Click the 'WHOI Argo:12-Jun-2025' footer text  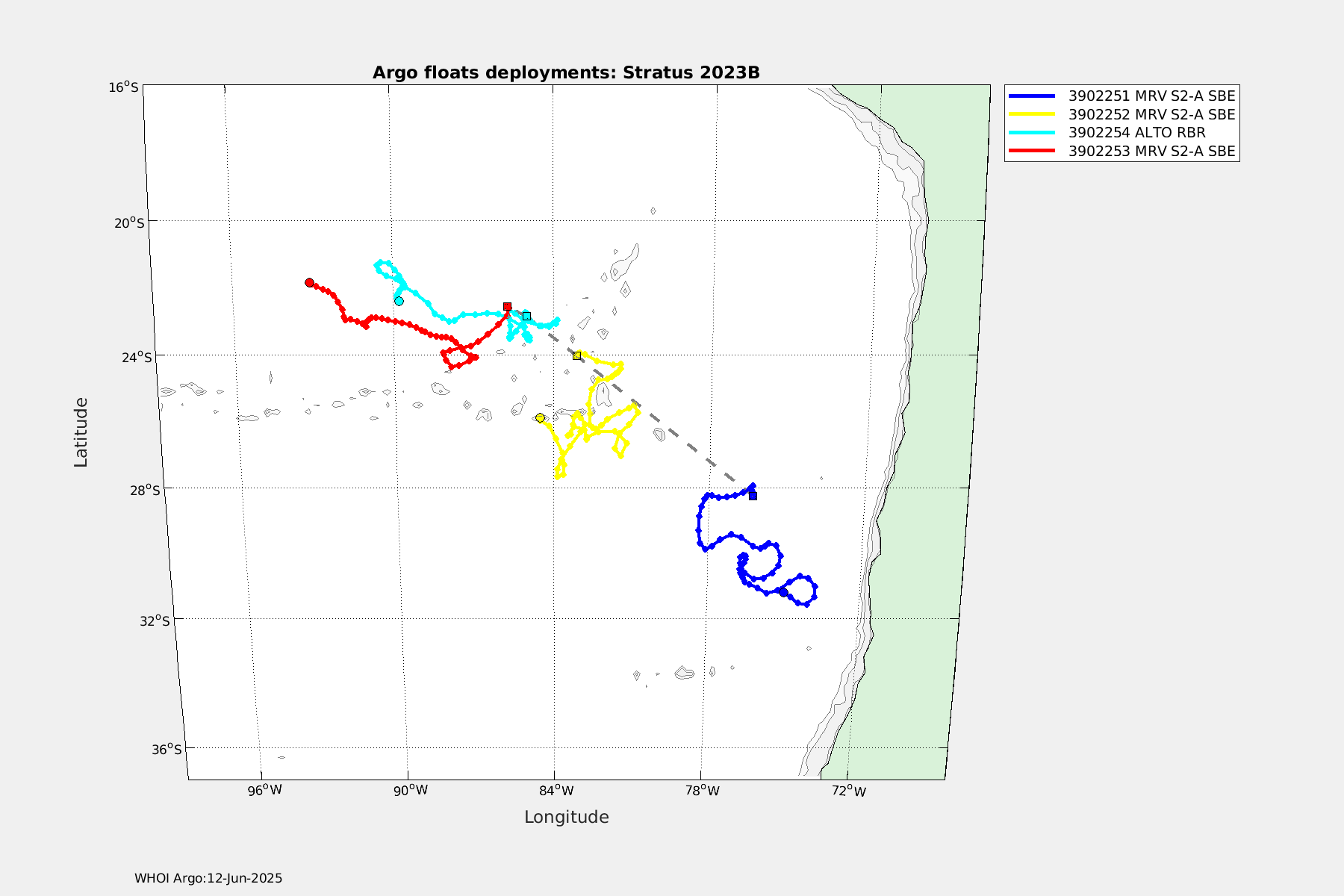point(208,878)
